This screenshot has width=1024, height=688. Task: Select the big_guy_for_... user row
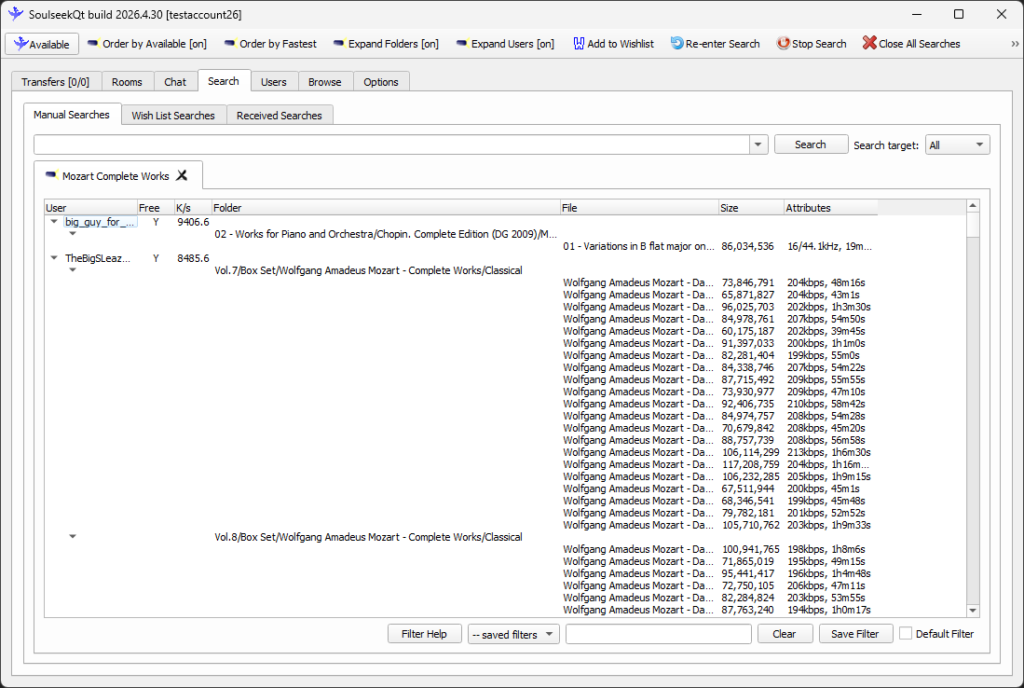pos(100,222)
